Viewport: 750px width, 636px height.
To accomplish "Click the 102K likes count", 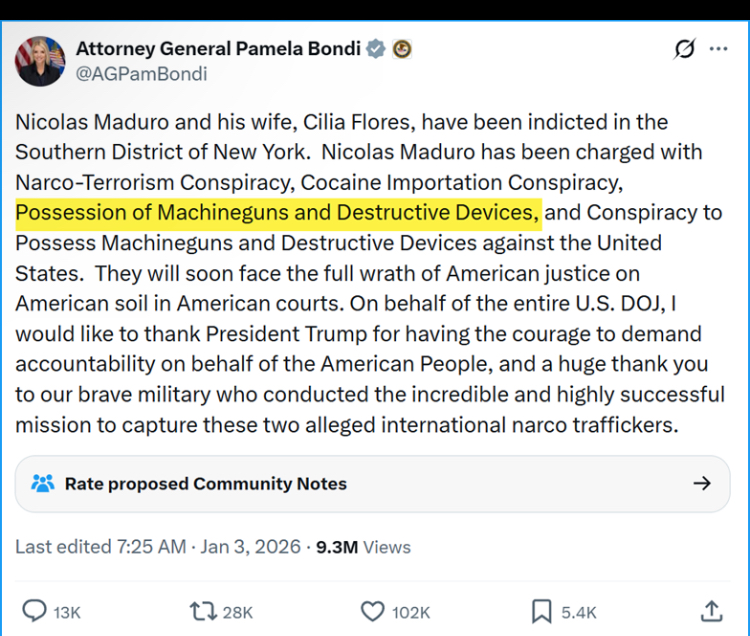I will (x=410, y=612).
